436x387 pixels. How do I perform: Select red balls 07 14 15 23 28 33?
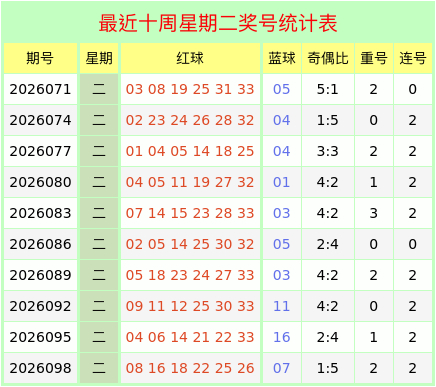tap(190, 213)
